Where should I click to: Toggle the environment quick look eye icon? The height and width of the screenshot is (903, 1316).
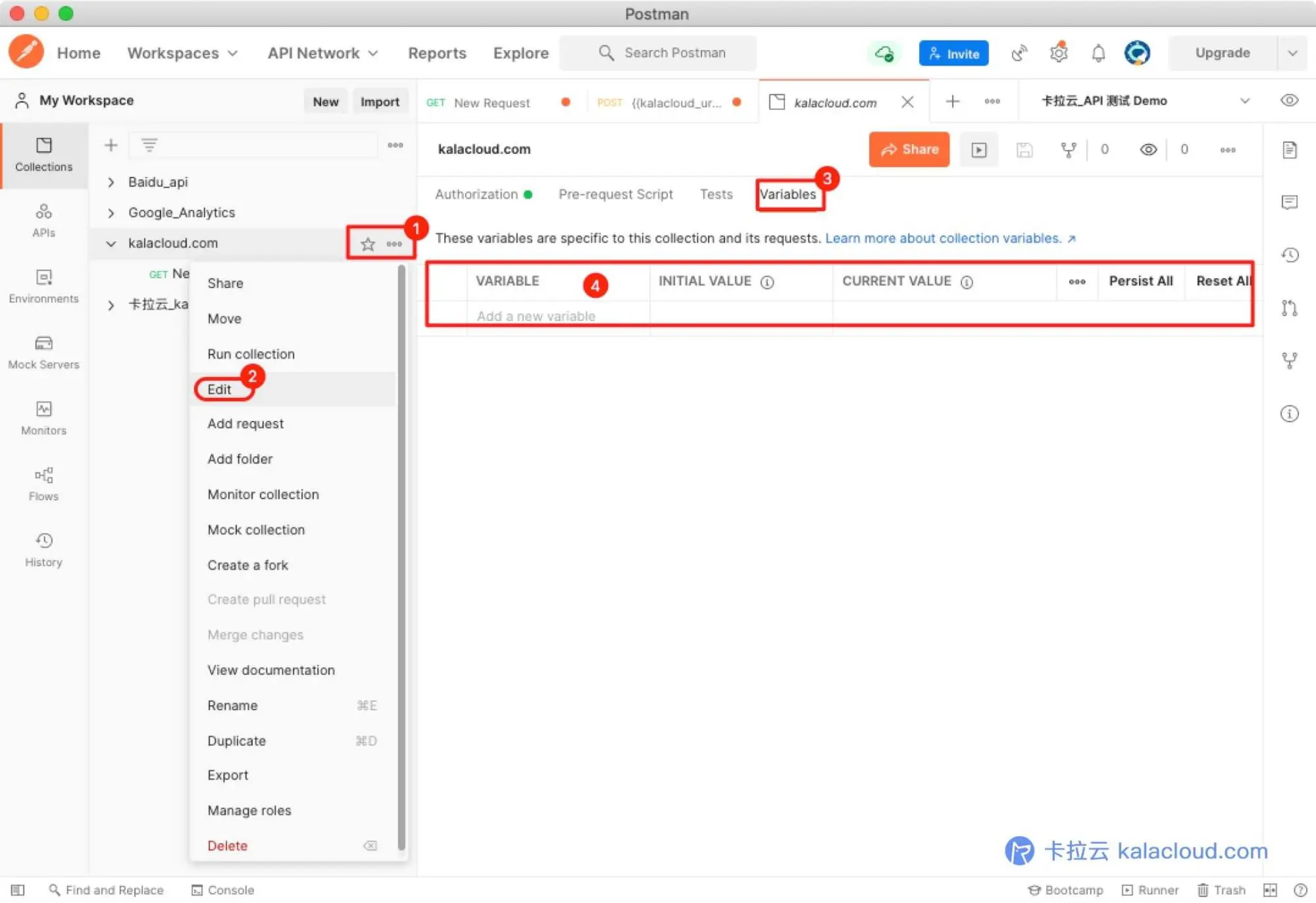(x=1290, y=100)
